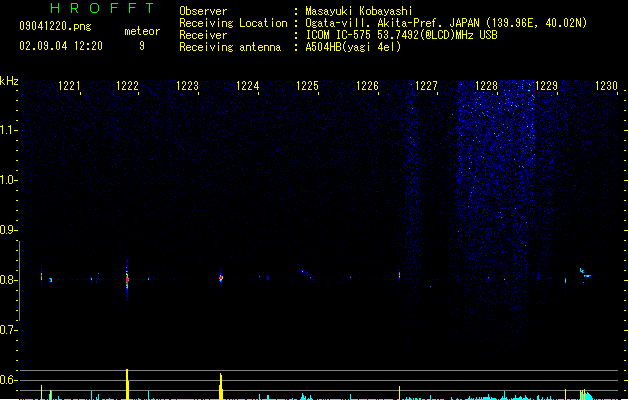Viewport: 629px width, 400px height.
Task: Click the HROFFT title text
Action: (103, 8)
